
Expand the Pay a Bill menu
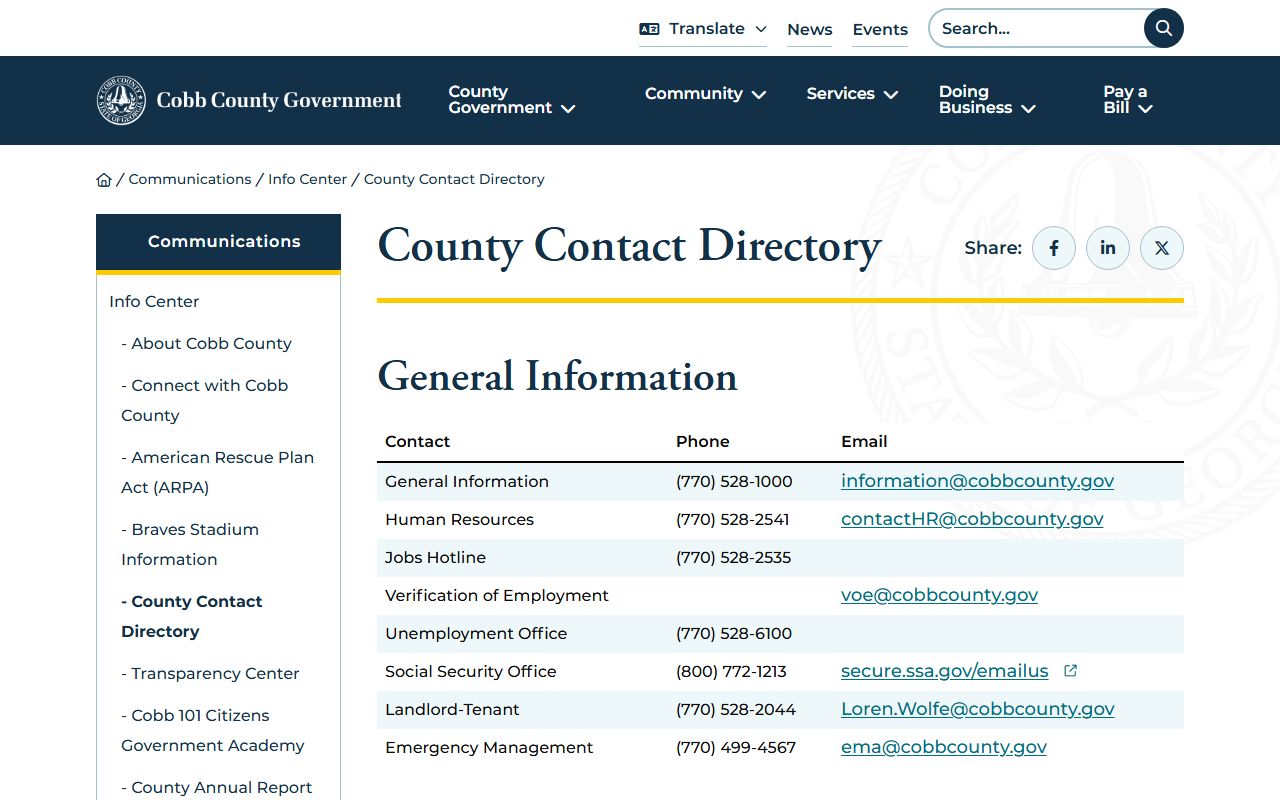tap(1128, 100)
